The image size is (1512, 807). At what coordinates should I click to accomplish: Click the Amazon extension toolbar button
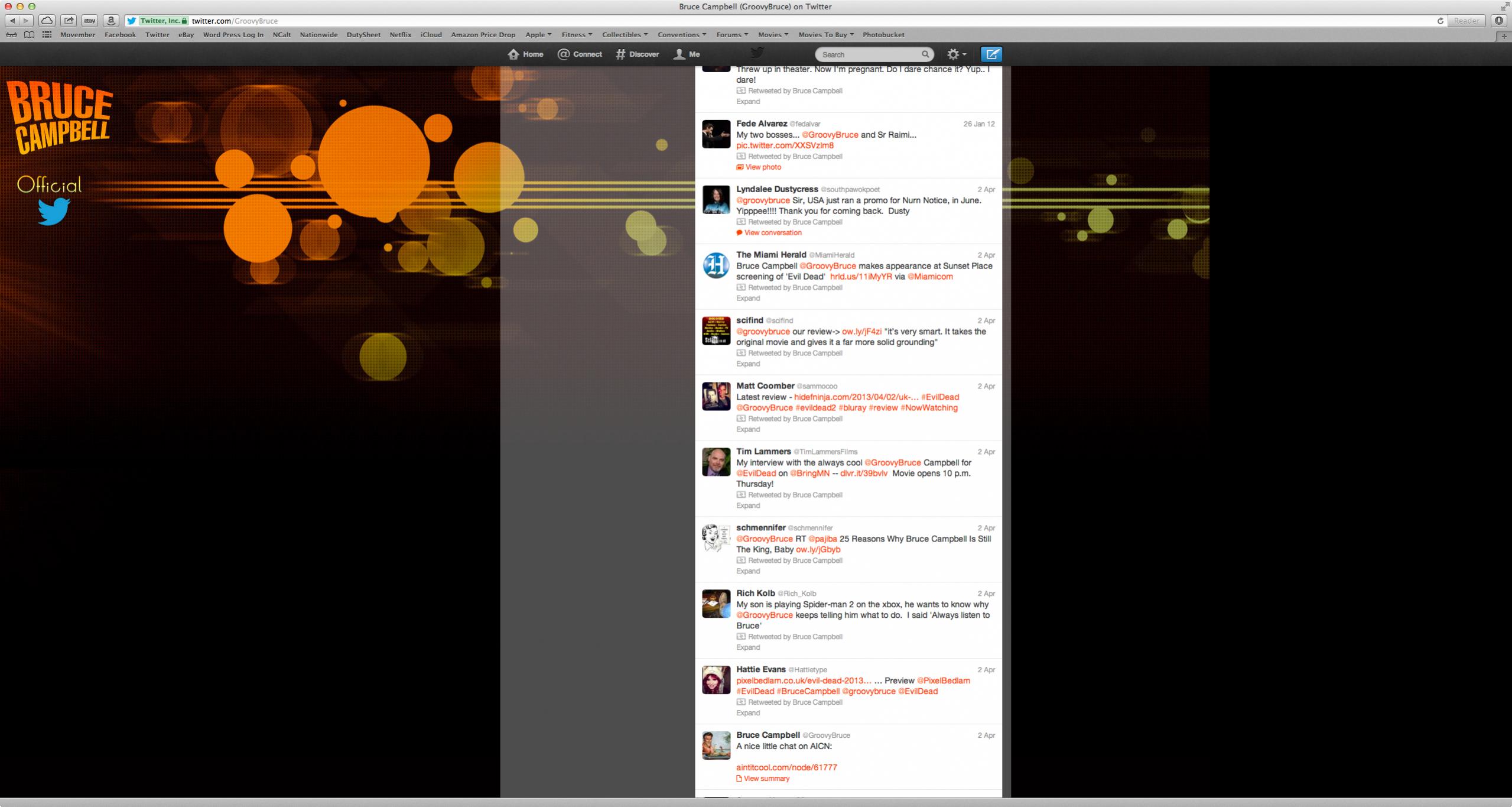click(x=111, y=21)
